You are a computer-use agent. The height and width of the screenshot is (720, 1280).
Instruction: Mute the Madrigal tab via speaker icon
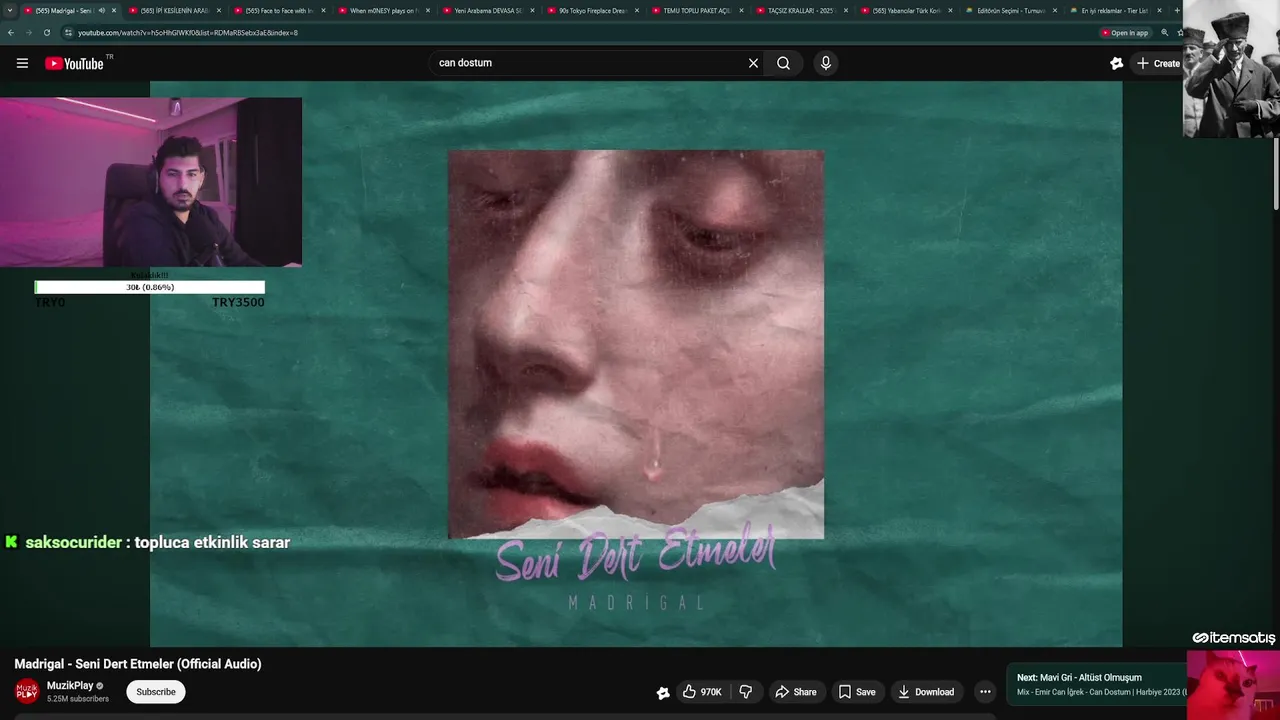[101, 10]
